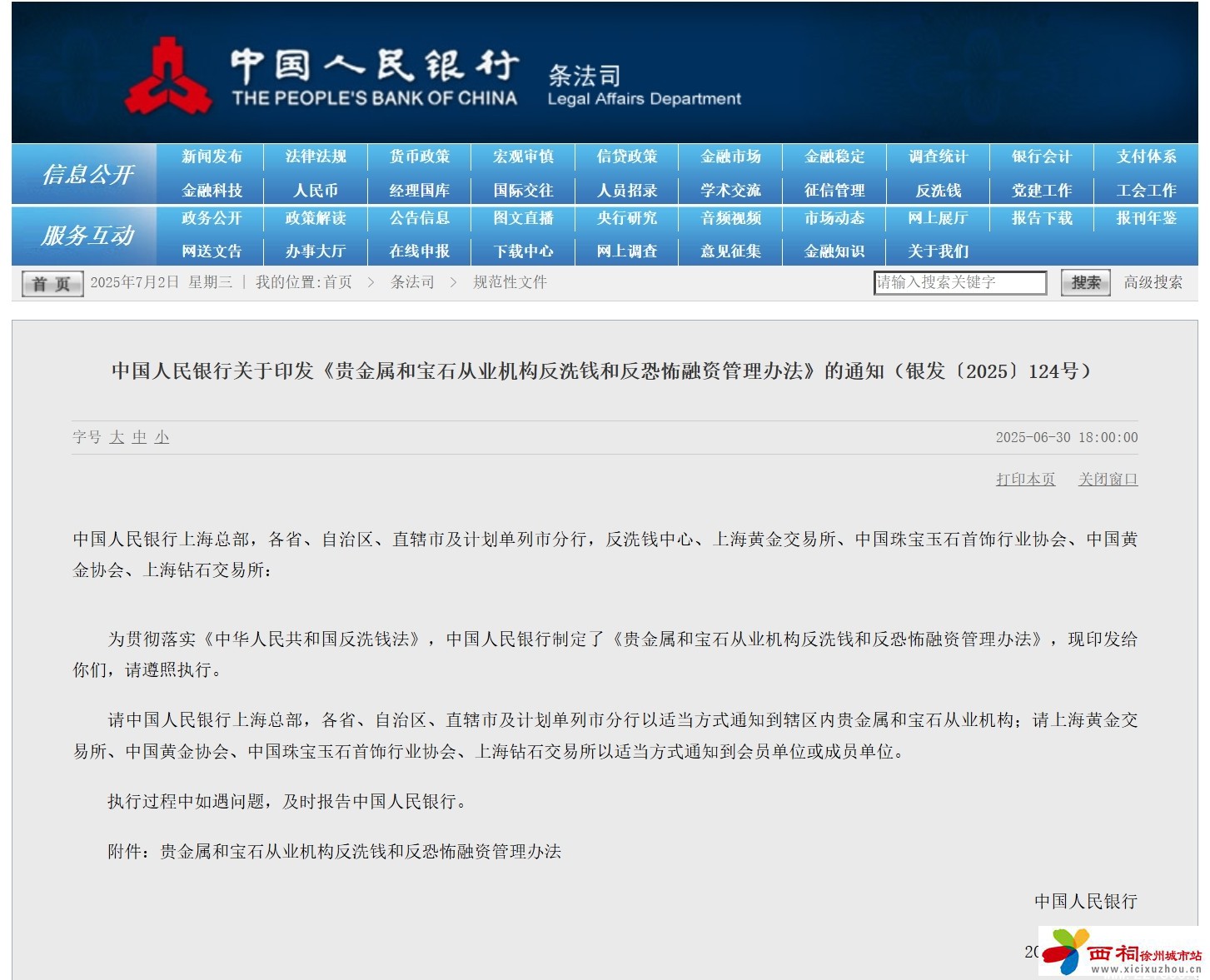The image size is (1210, 980).
Task: Open the 反洗钱 section
Action: pyautogui.click(x=937, y=189)
